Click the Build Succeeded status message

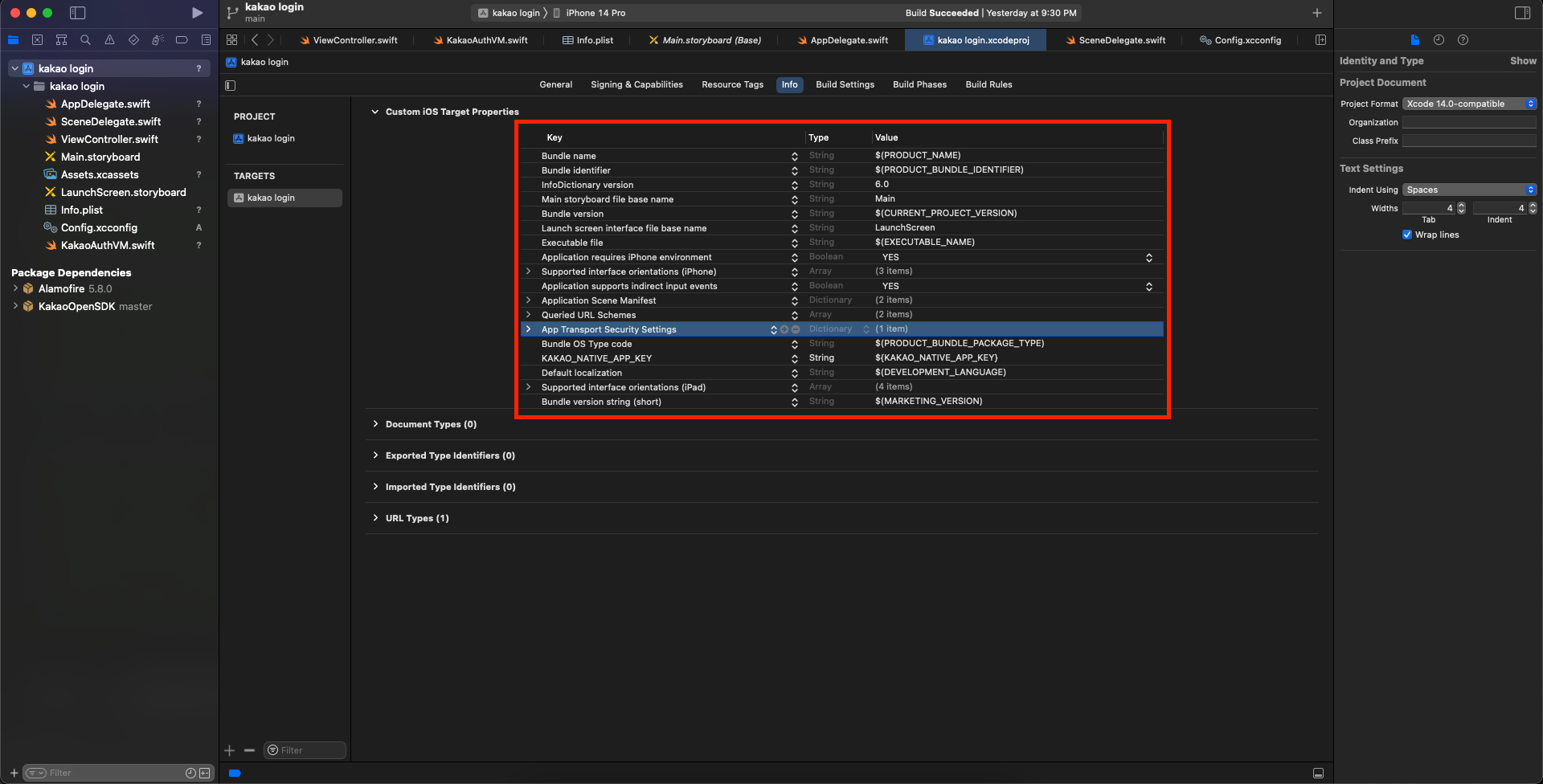[991, 13]
